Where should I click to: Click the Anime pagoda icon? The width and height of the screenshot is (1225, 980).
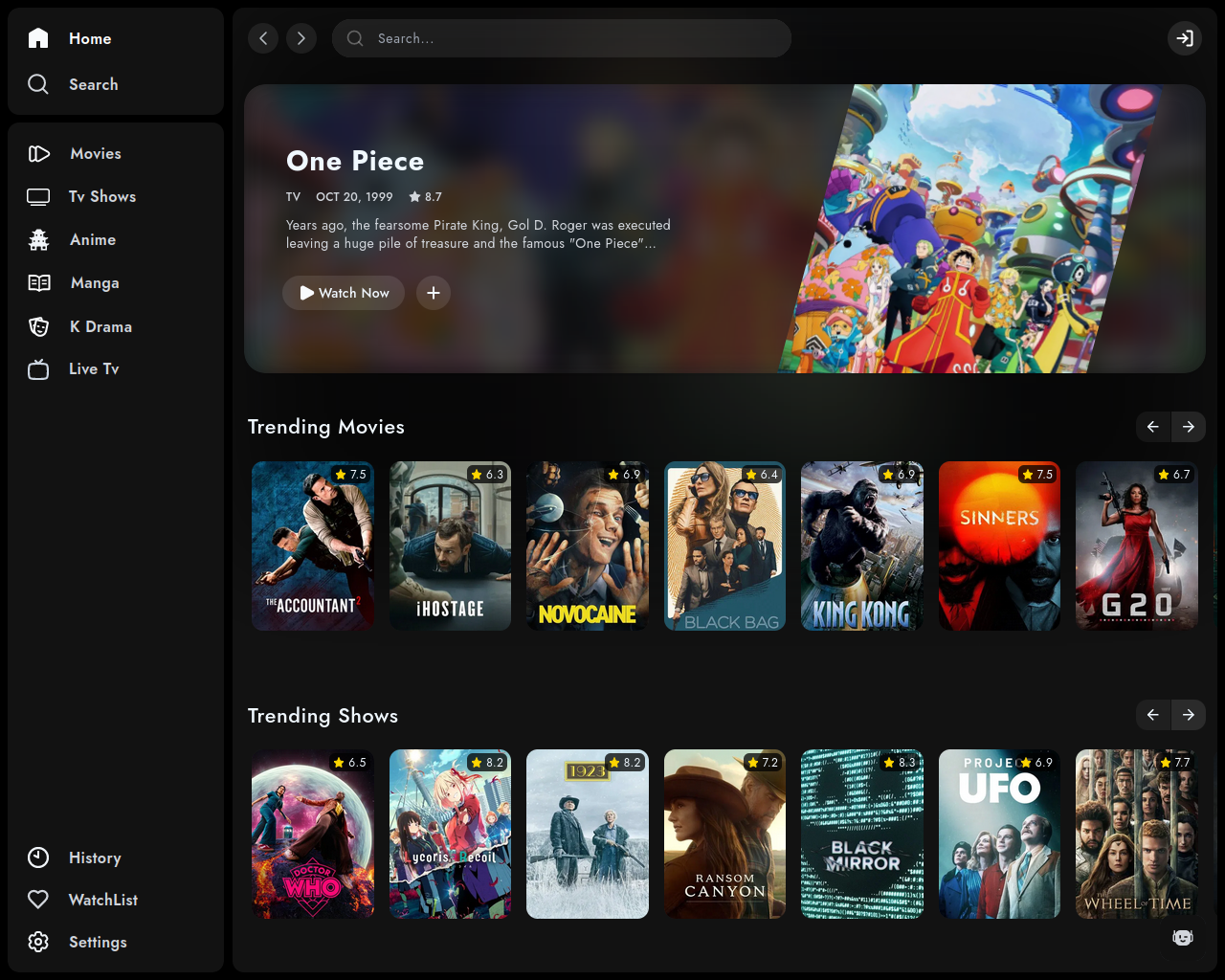38,240
